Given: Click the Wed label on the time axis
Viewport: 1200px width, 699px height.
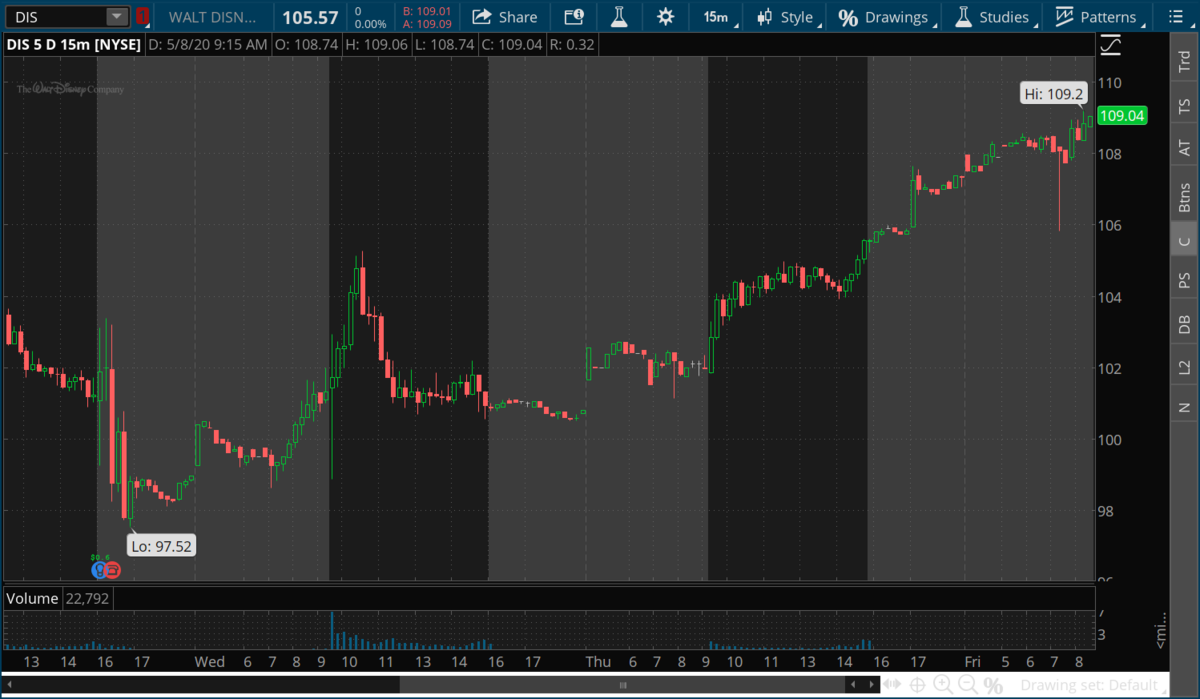Looking at the screenshot, I should (x=210, y=661).
